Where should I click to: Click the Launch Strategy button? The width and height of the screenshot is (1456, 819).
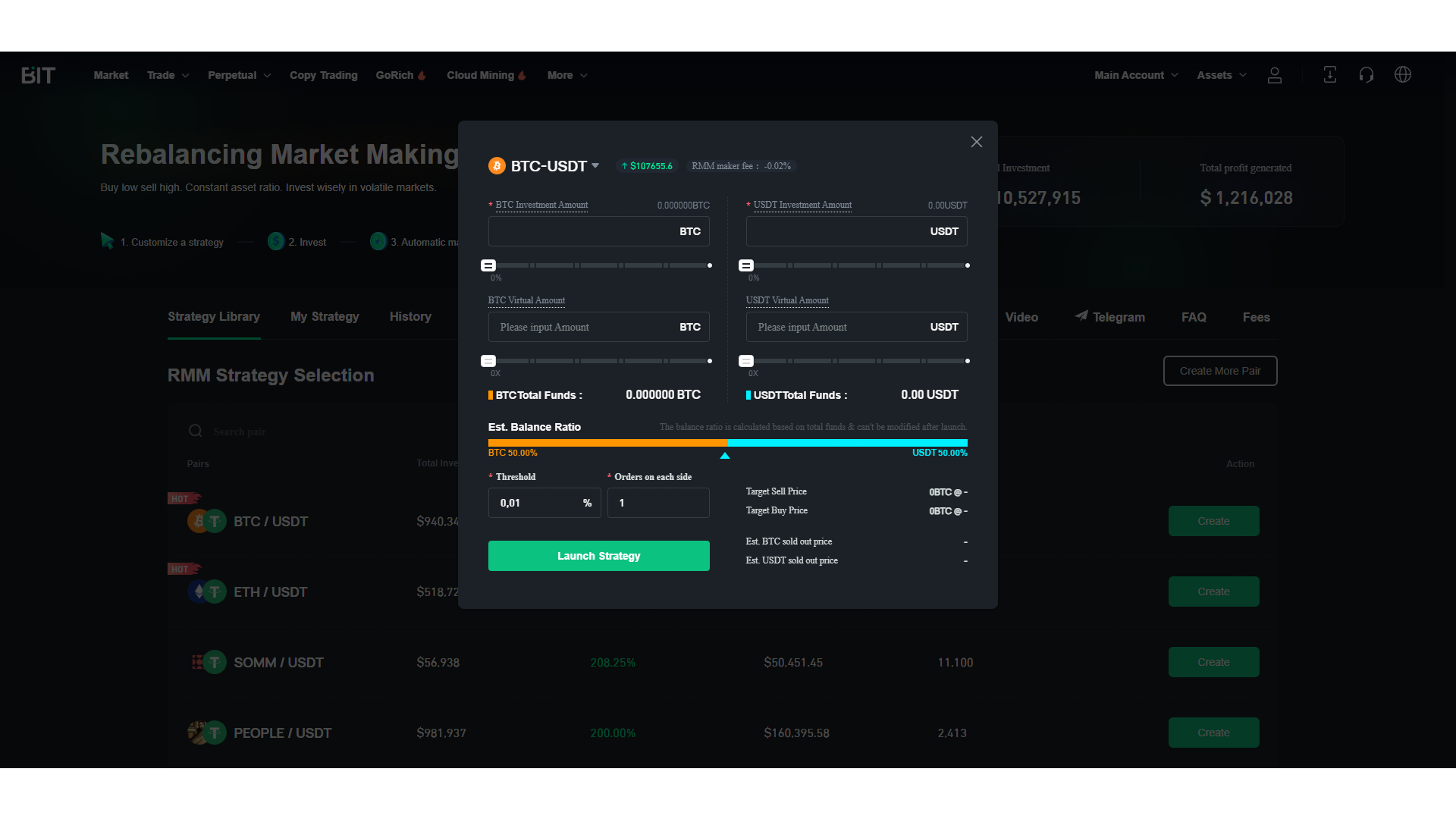pos(599,556)
